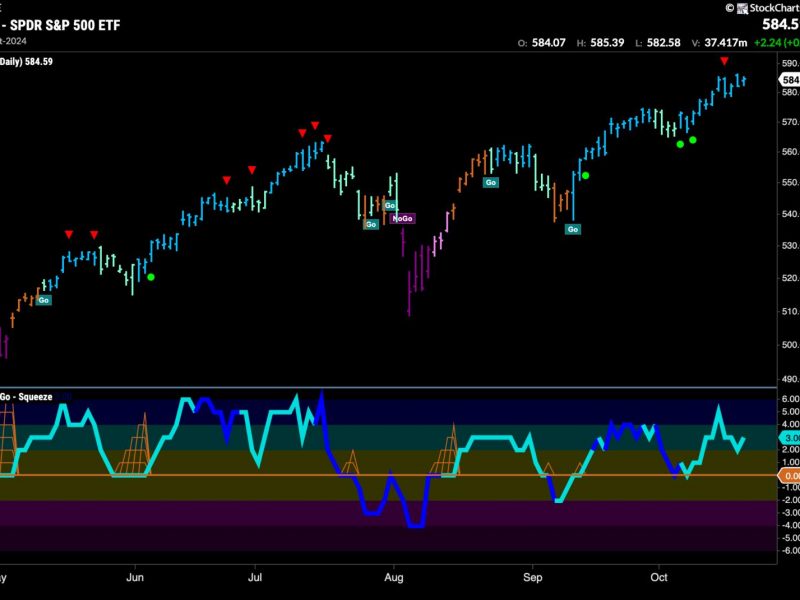Click the Jun label on the date axis

point(135,577)
